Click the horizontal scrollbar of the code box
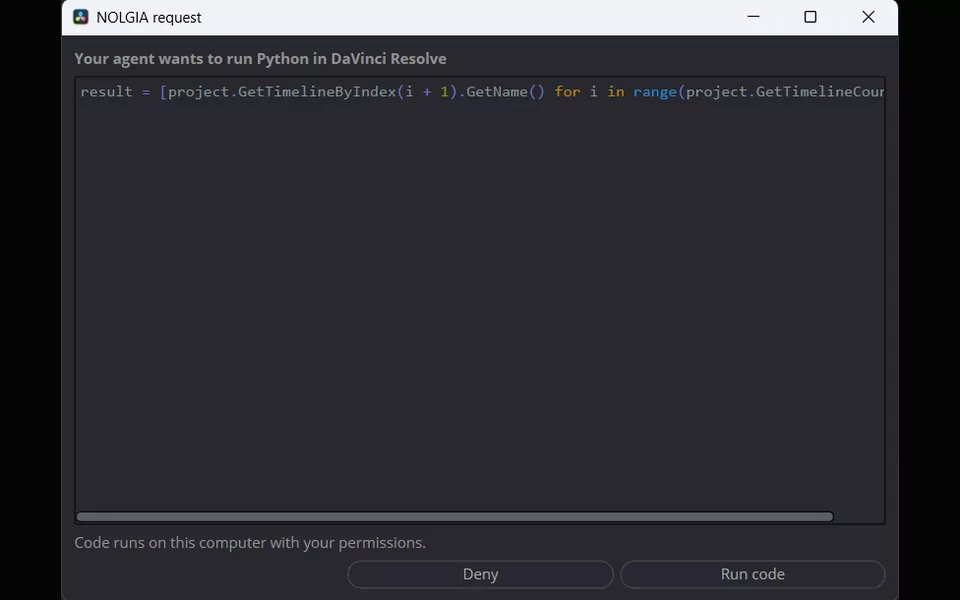Image resolution: width=960 pixels, height=600 pixels. coord(454,517)
